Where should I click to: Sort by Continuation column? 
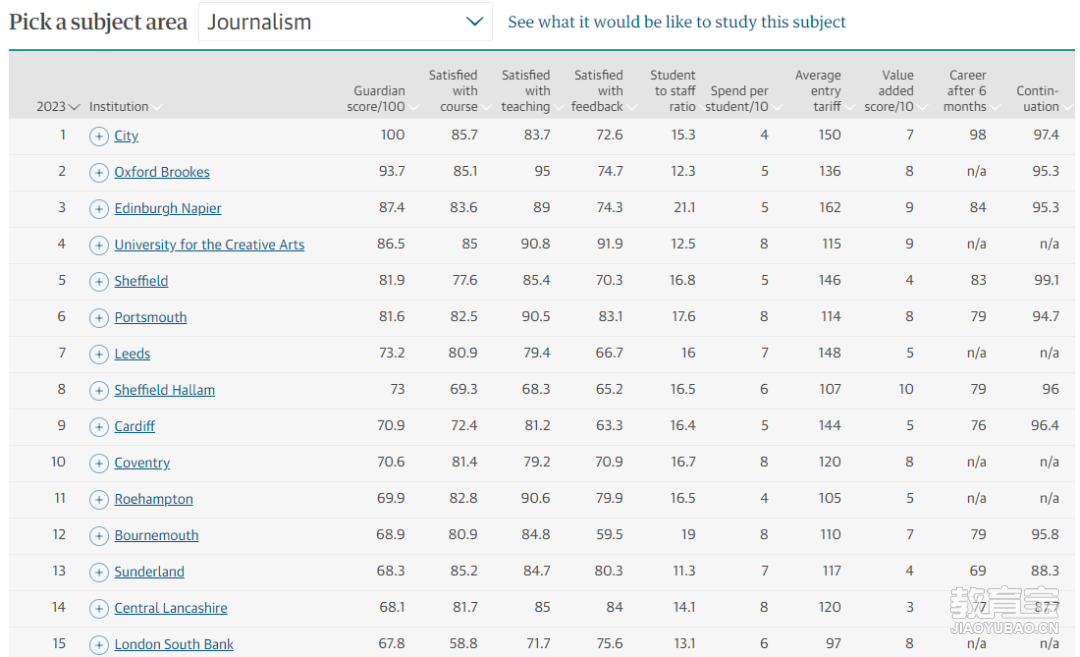(x=1043, y=98)
